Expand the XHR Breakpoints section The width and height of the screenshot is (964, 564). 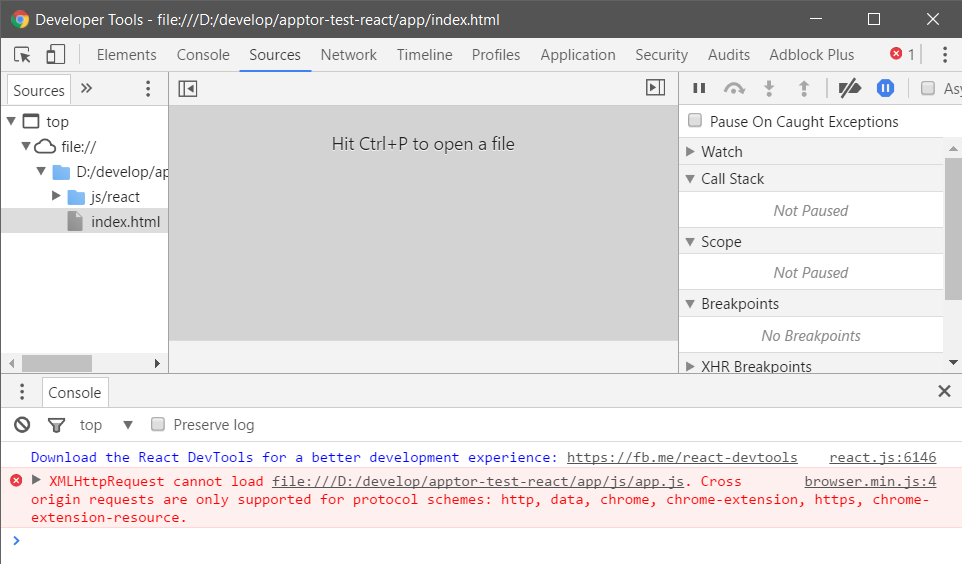[x=690, y=367]
